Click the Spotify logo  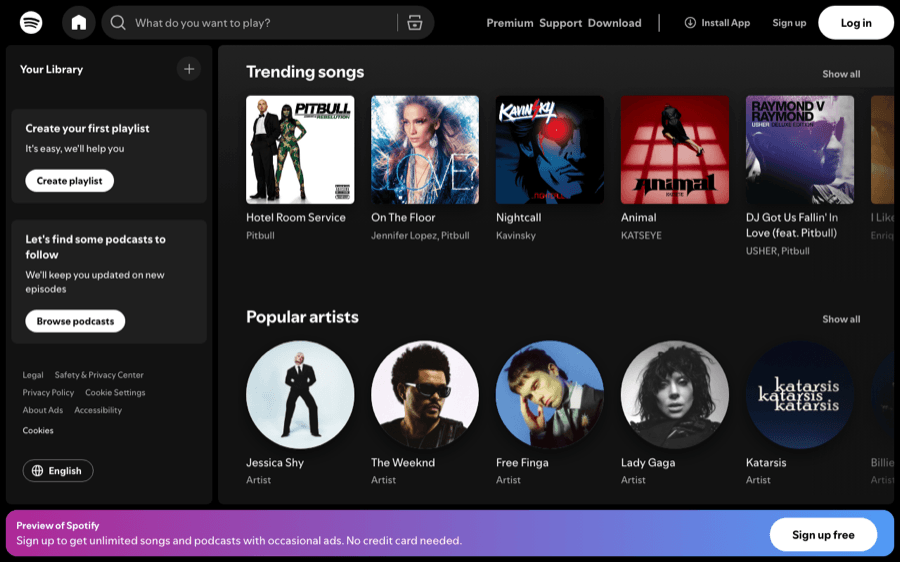(31, 23)
